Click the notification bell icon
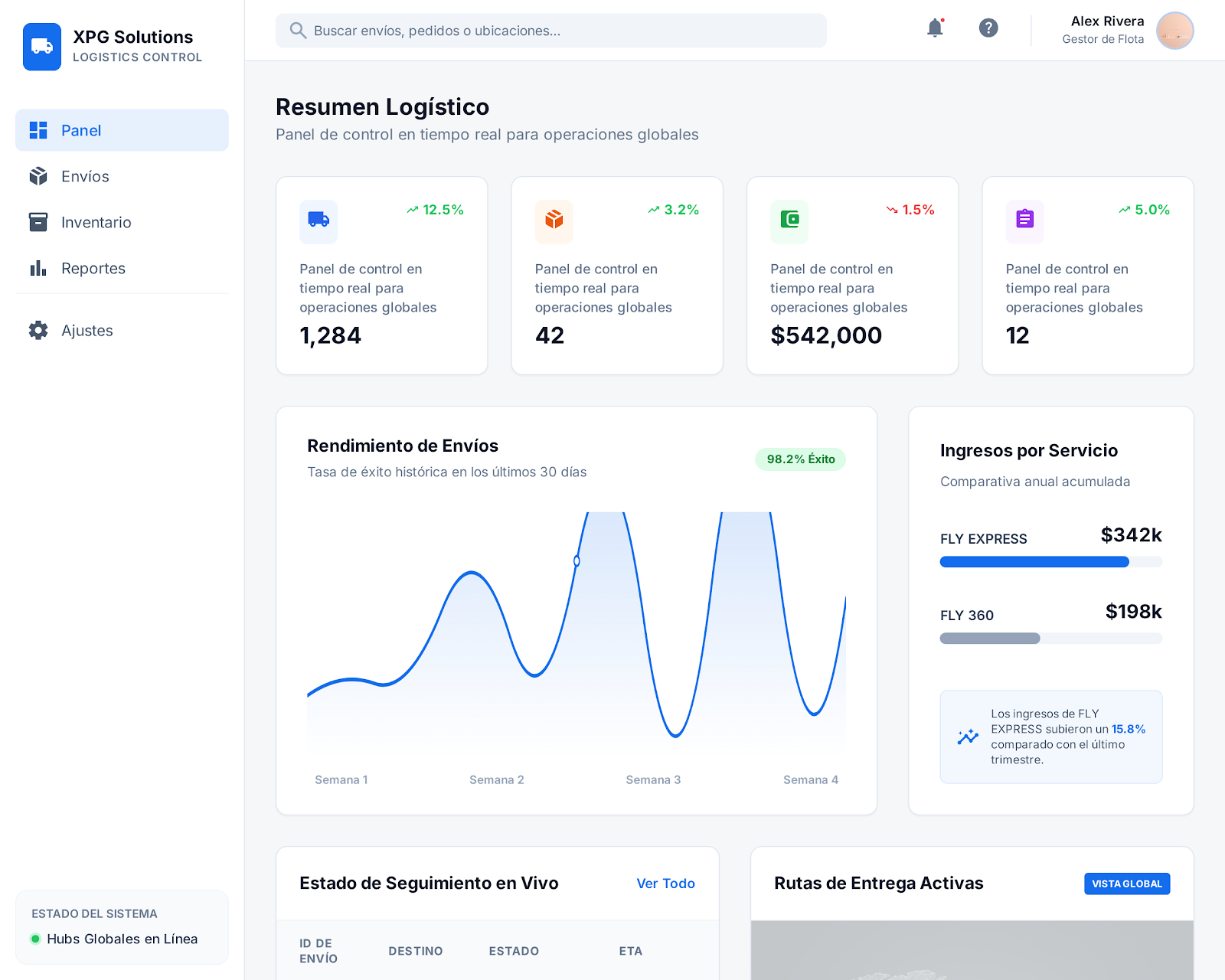 click(x=934, y=28)
